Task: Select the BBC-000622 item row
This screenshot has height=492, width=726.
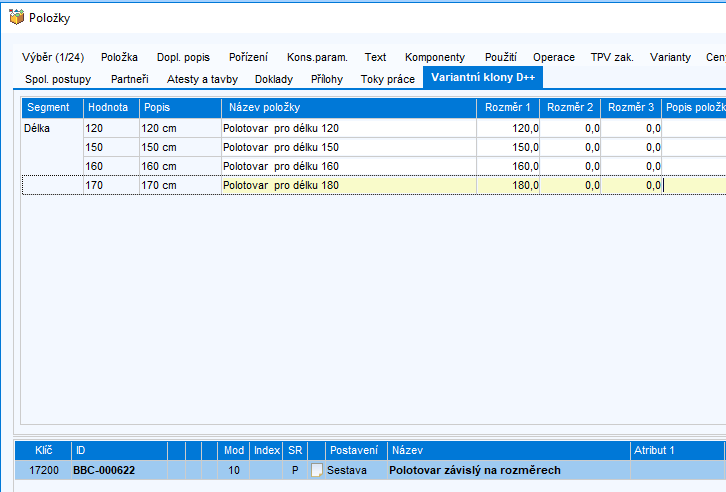Action: pyautogui.click(x=104, y=470)
